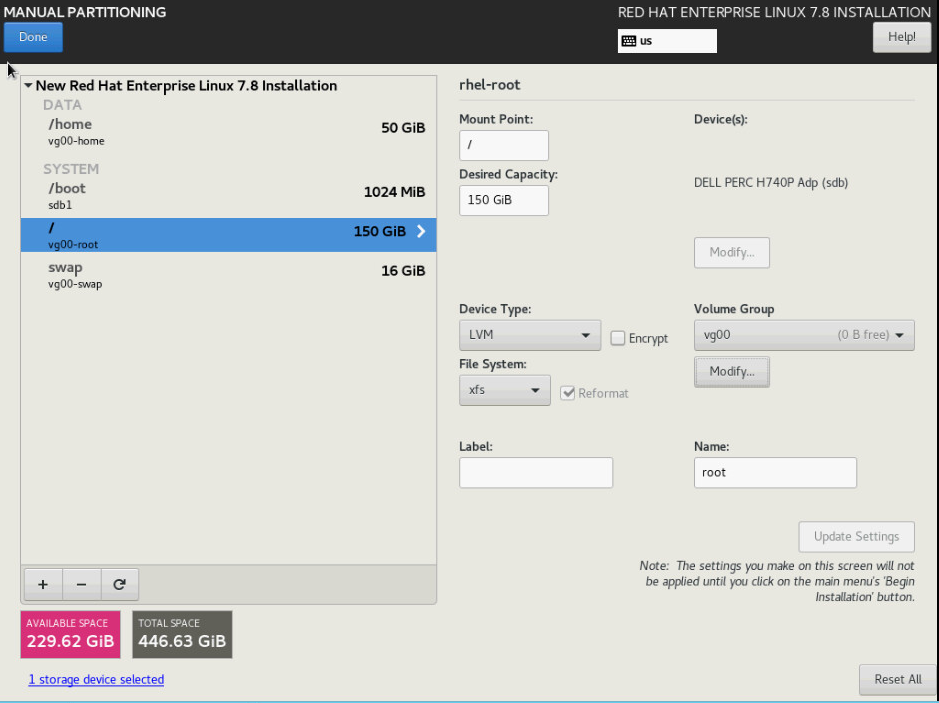Click the Help! button
This screenshot has width=939, height=703.
[901, 37]
